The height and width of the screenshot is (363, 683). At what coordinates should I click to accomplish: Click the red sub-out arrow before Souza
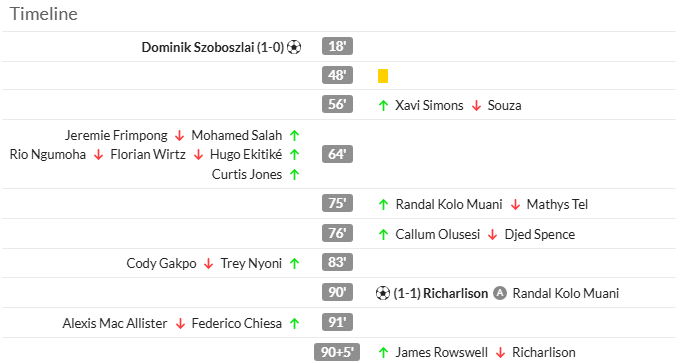click(477, 105)
